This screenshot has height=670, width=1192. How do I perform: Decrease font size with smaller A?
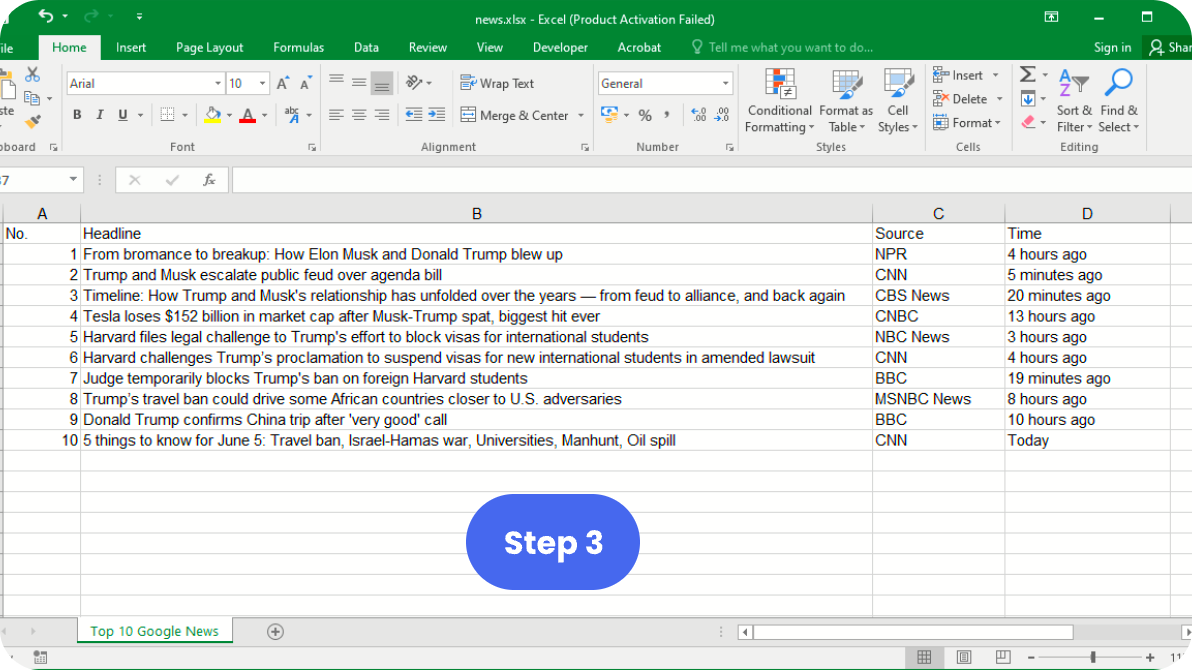306,84
